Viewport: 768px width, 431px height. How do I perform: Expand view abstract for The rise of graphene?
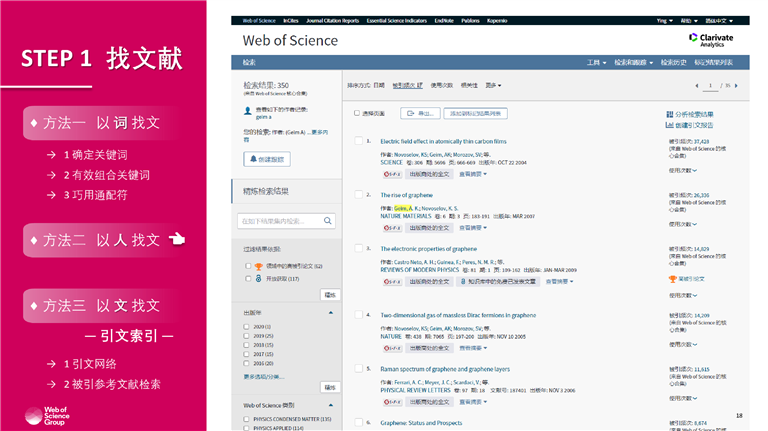pos(473,228)
